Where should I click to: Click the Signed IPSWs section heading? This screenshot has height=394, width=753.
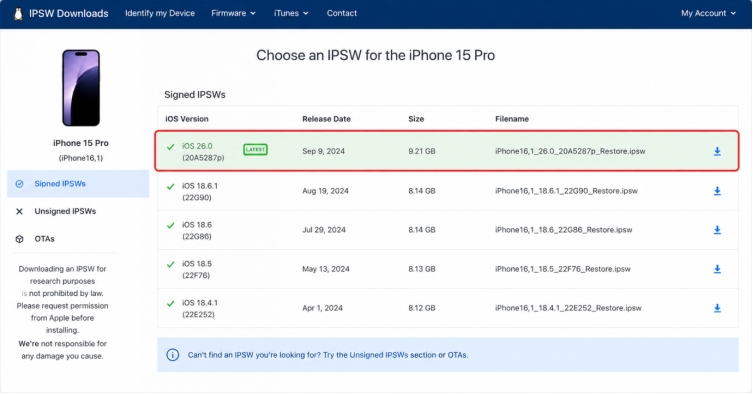(194, 95)
